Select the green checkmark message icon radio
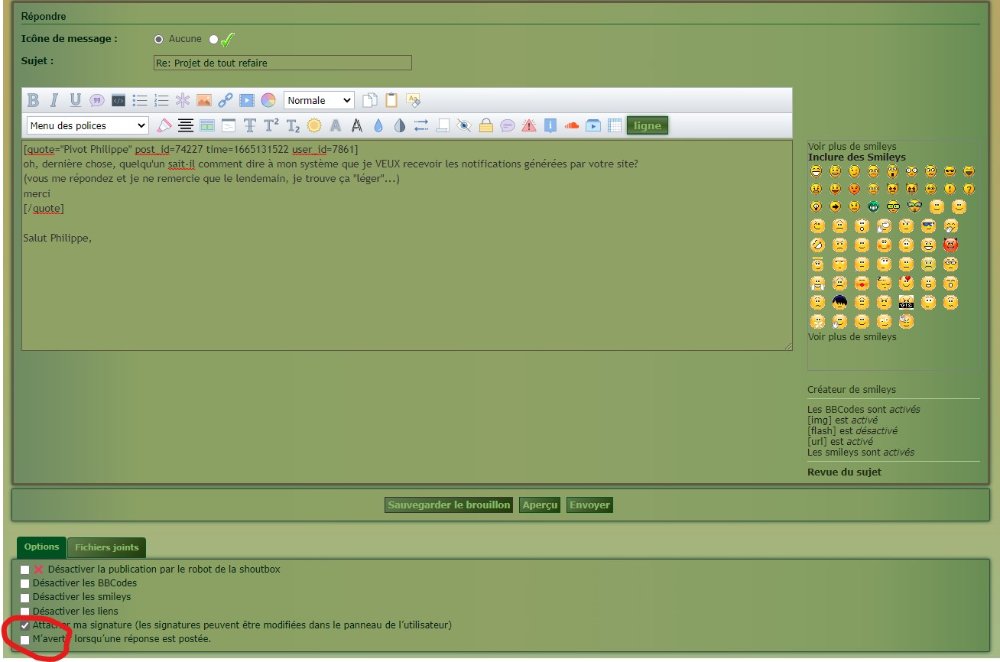The image size is (1000, 662). pyautogui.click(x=214, y=39)
